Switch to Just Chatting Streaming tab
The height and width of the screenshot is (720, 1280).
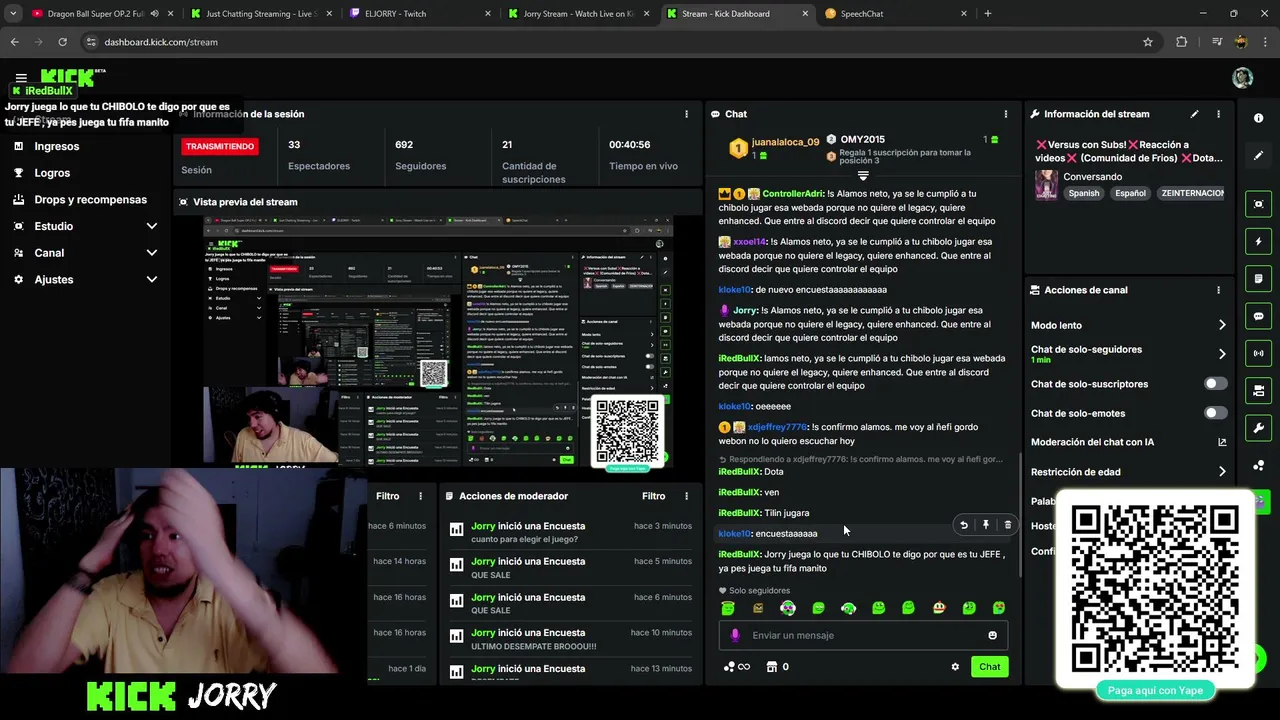pos(262,14)
